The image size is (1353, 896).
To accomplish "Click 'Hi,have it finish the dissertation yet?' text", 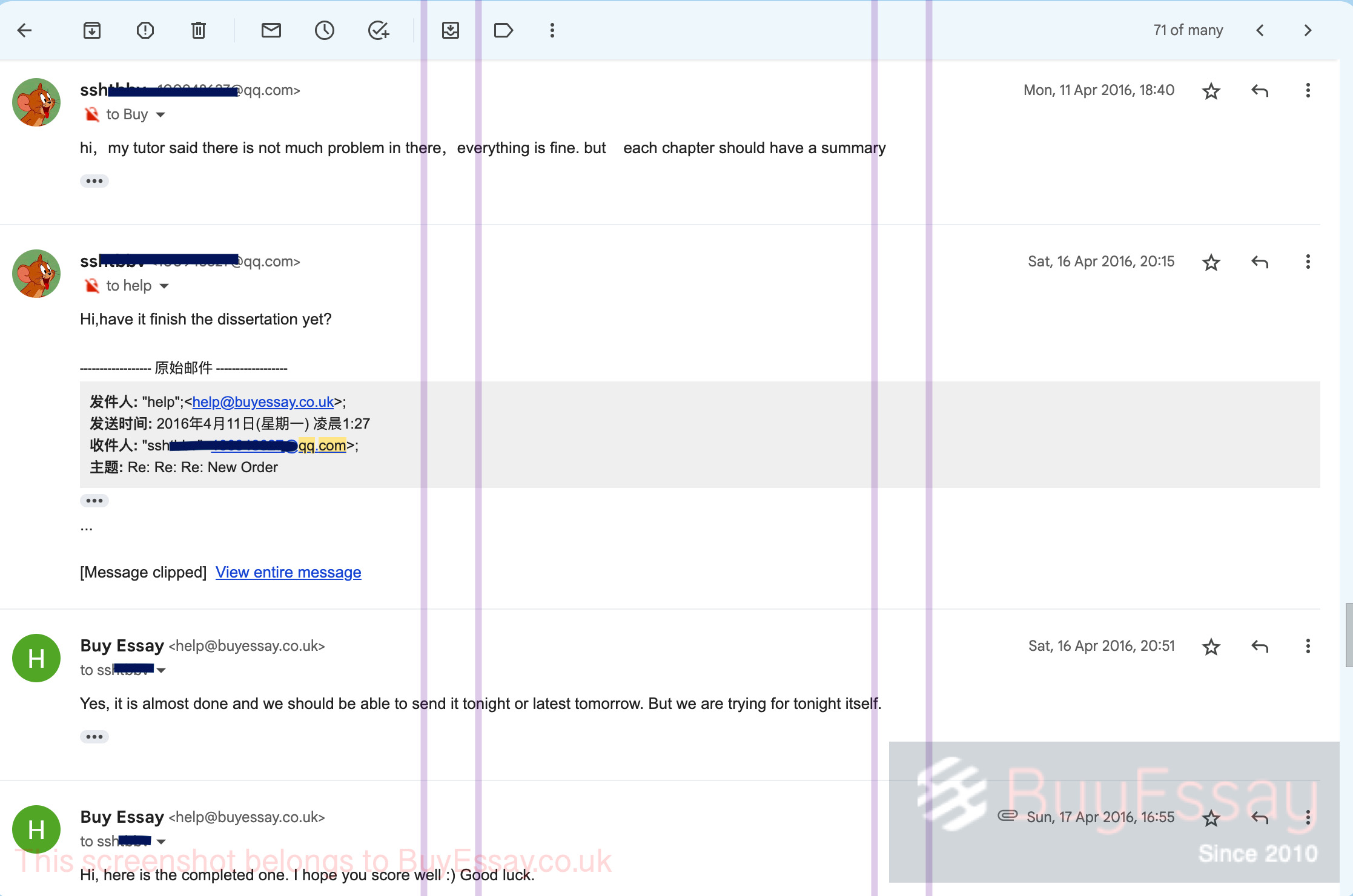I will 206,319.
